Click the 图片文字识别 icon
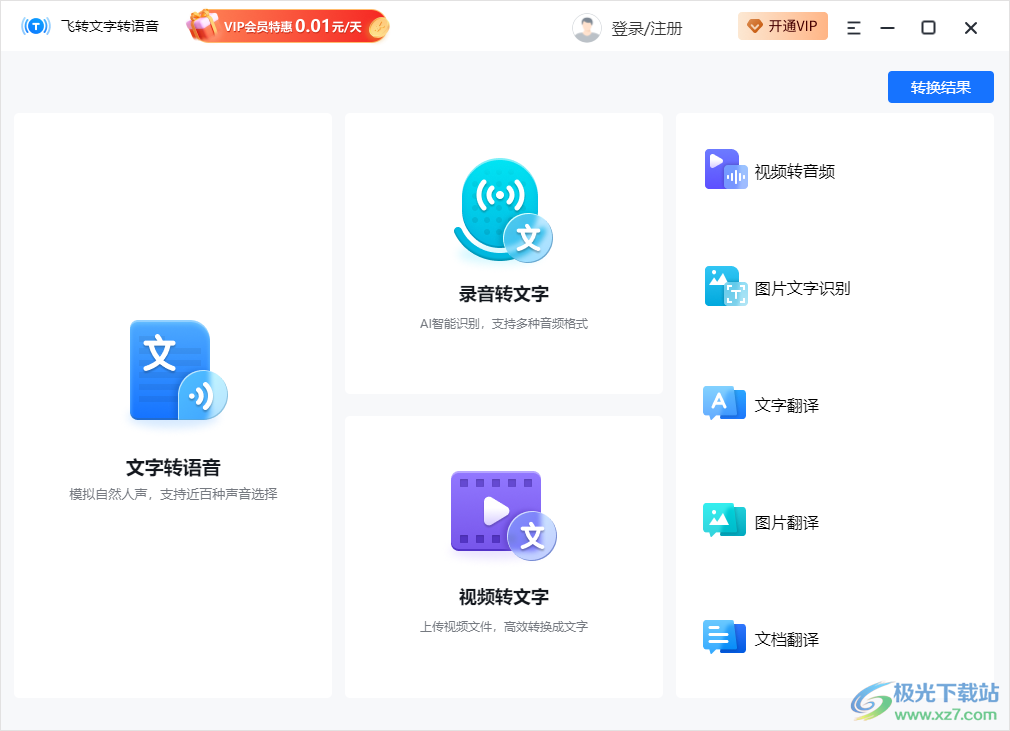The width and height of the screenshot is (1010, 731). [x=726, y=286]
